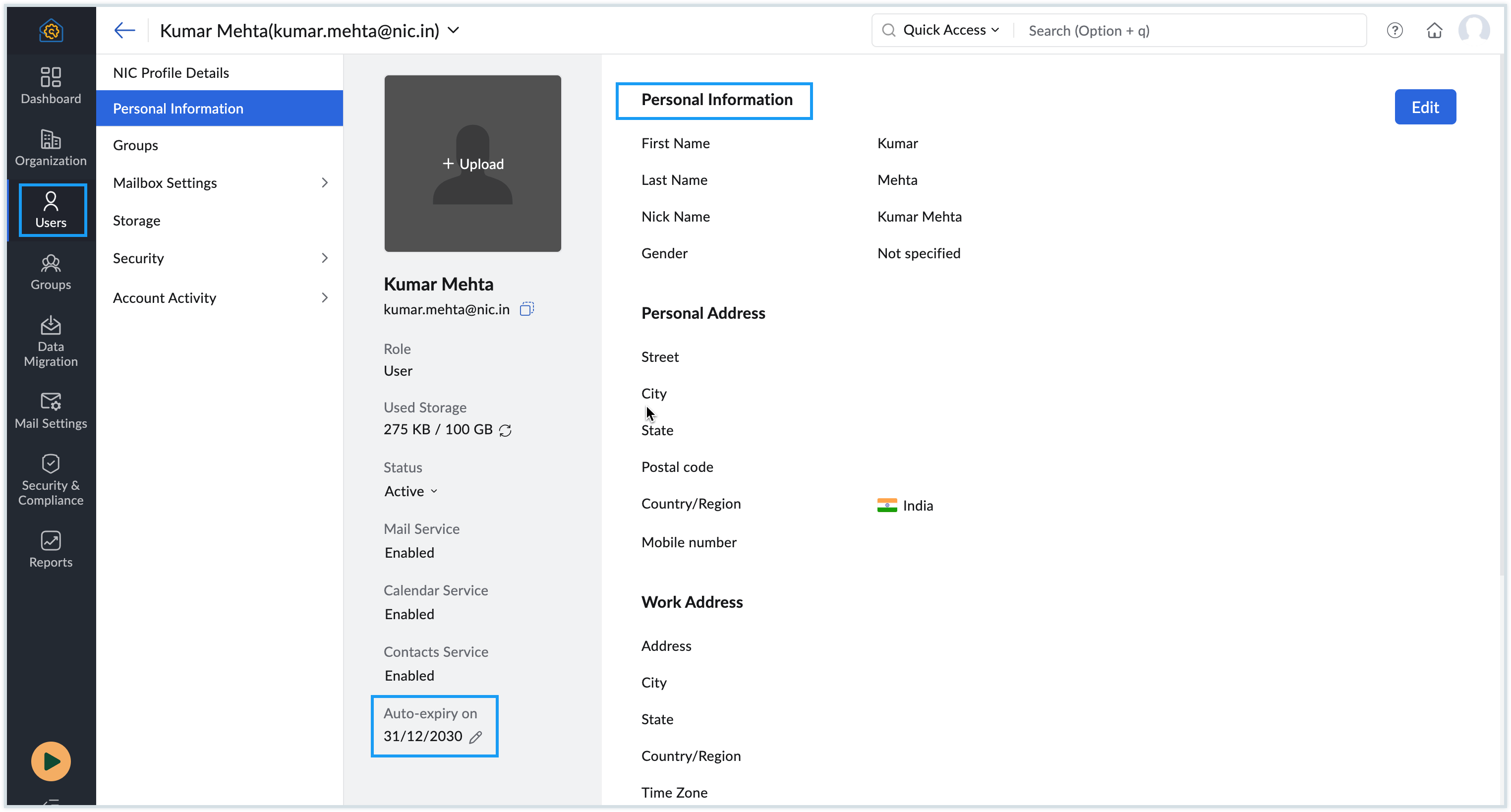Click the 'Mehta' last name value
Viewport: 1511px width, 812px height.
coord(897,180)
